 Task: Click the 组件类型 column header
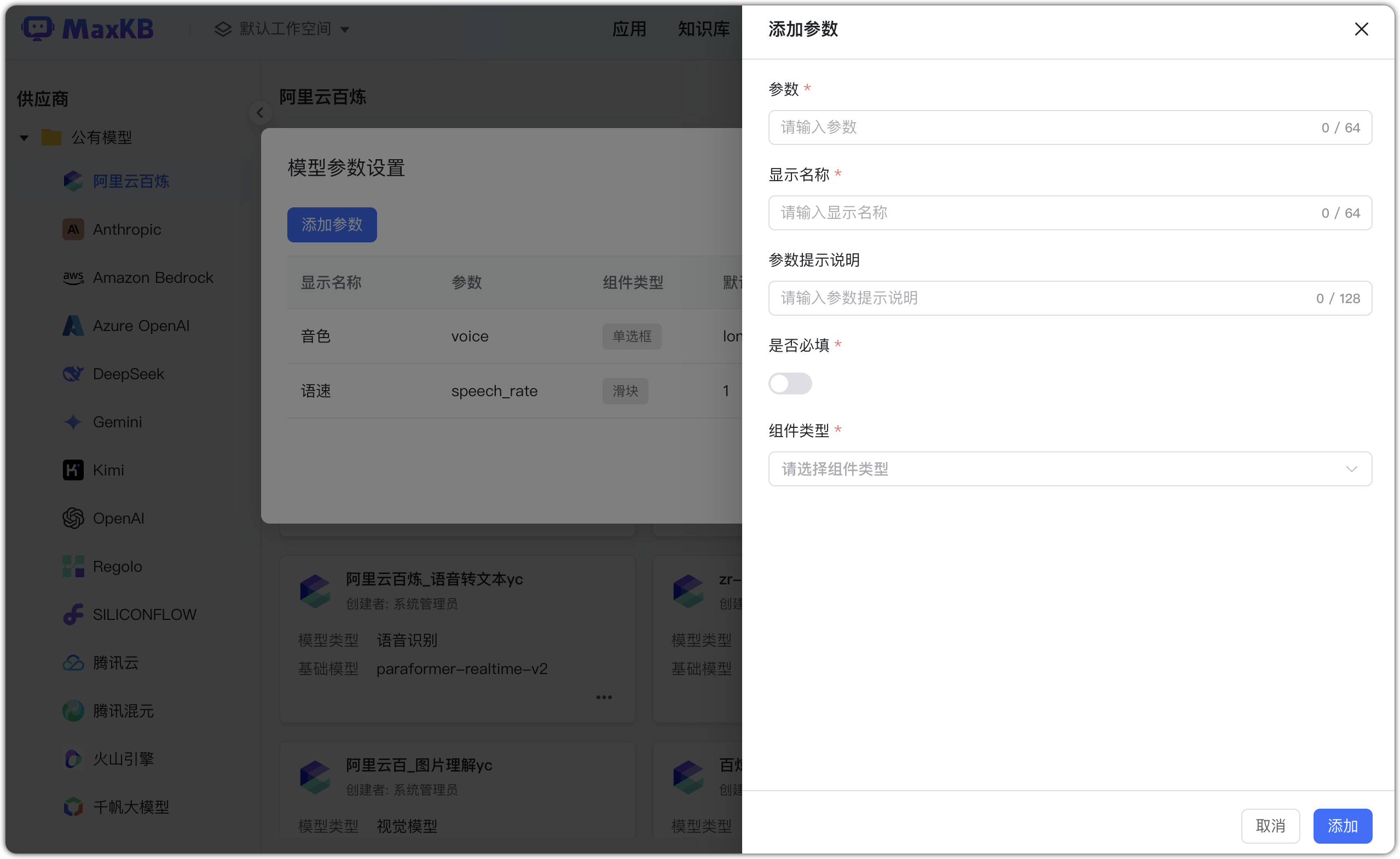(x=633, y=282)
